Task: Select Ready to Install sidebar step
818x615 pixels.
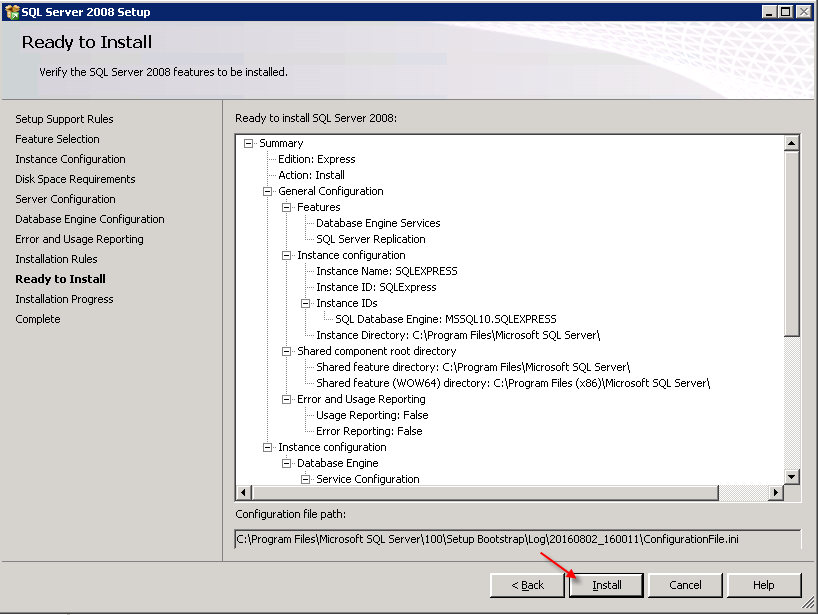Action: point(61,279)
